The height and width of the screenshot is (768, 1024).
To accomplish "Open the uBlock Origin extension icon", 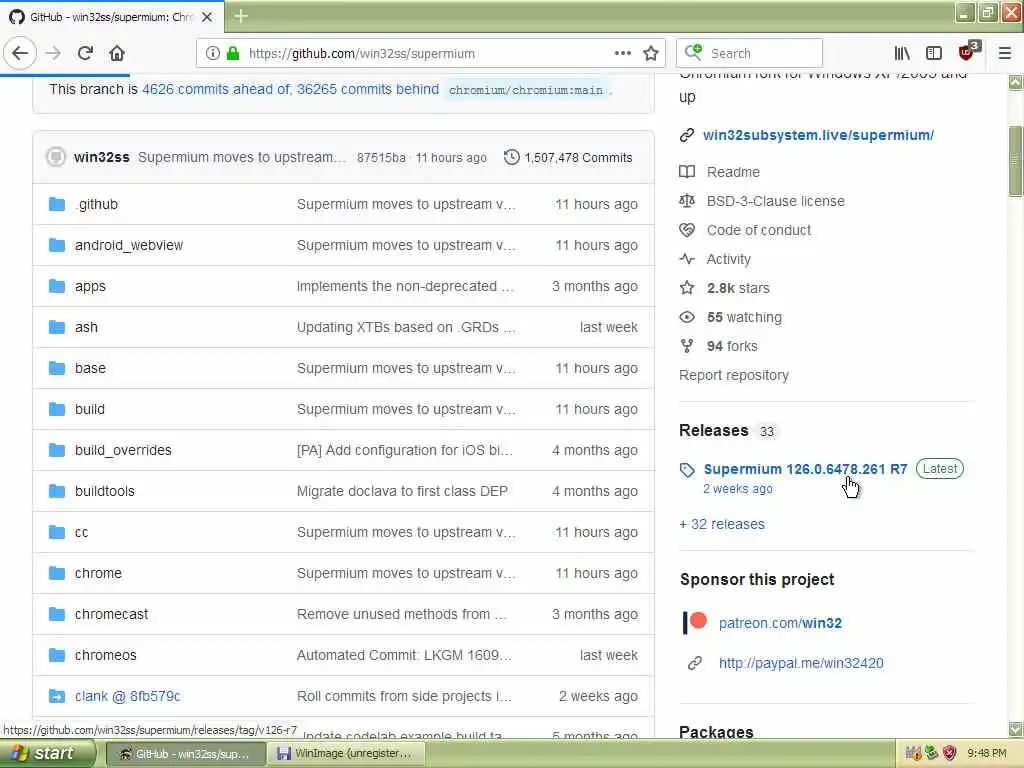I will tap(968, 52).
